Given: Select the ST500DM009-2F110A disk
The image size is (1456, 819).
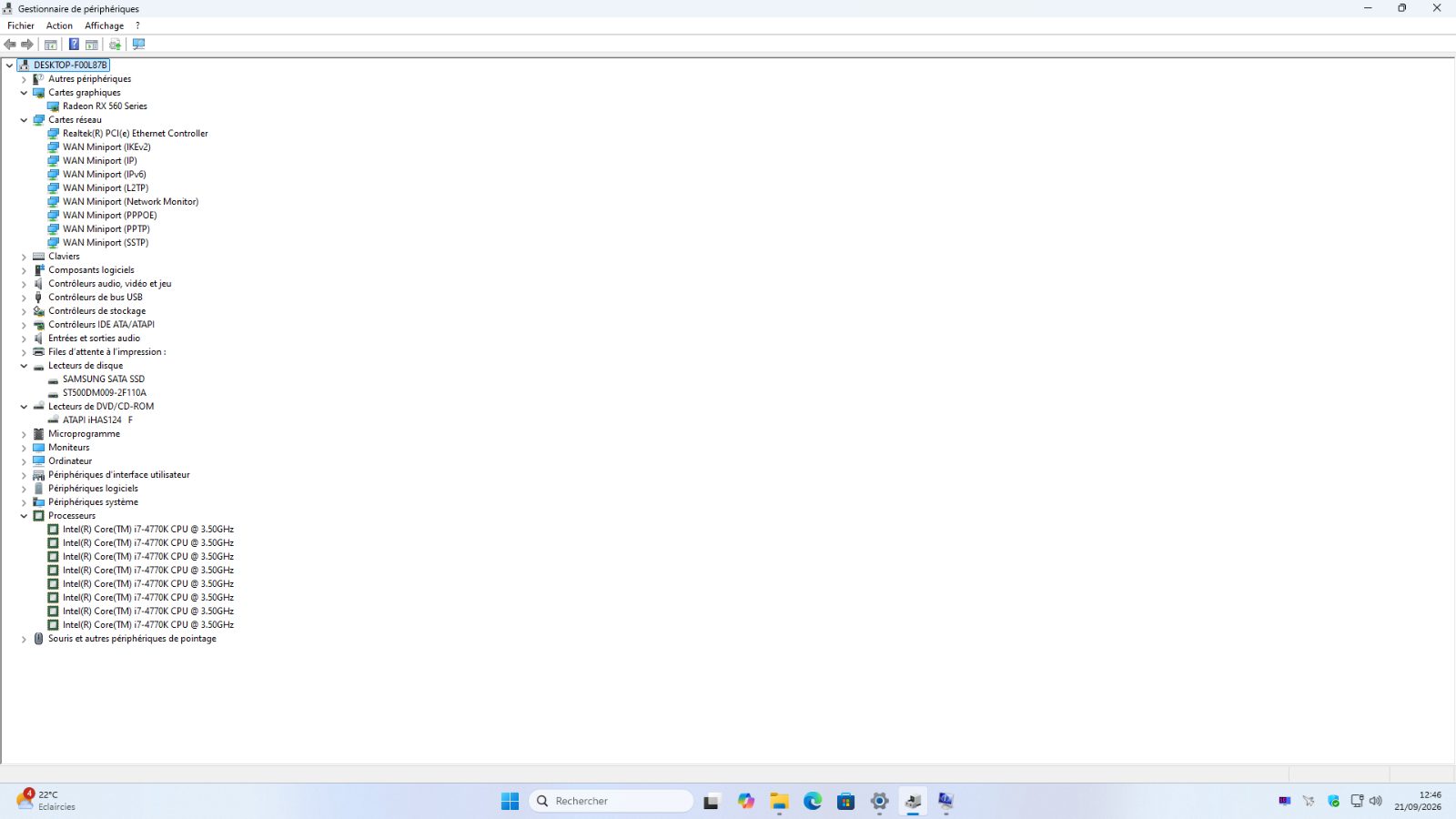Looking at the screenshot, I should (x=105, y=393).
